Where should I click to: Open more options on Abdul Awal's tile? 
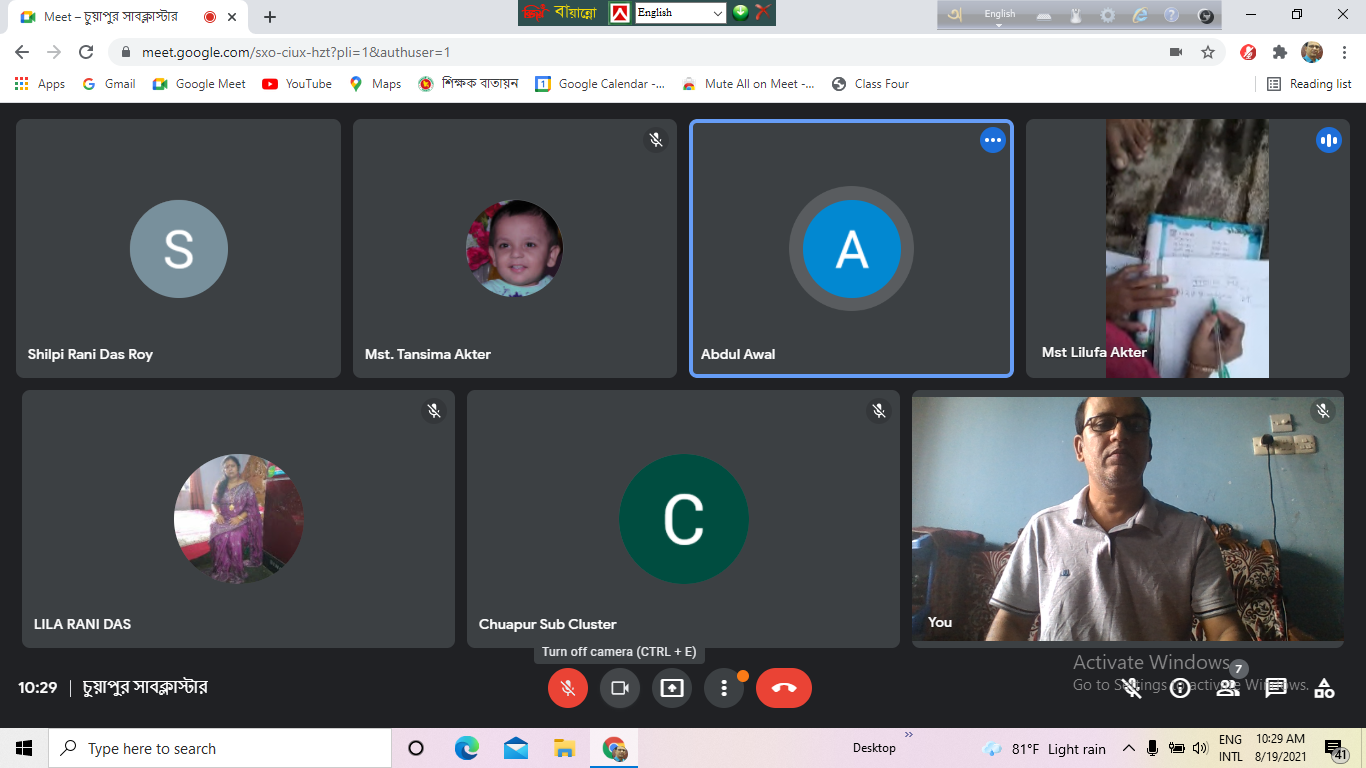[x=993, y=141]
